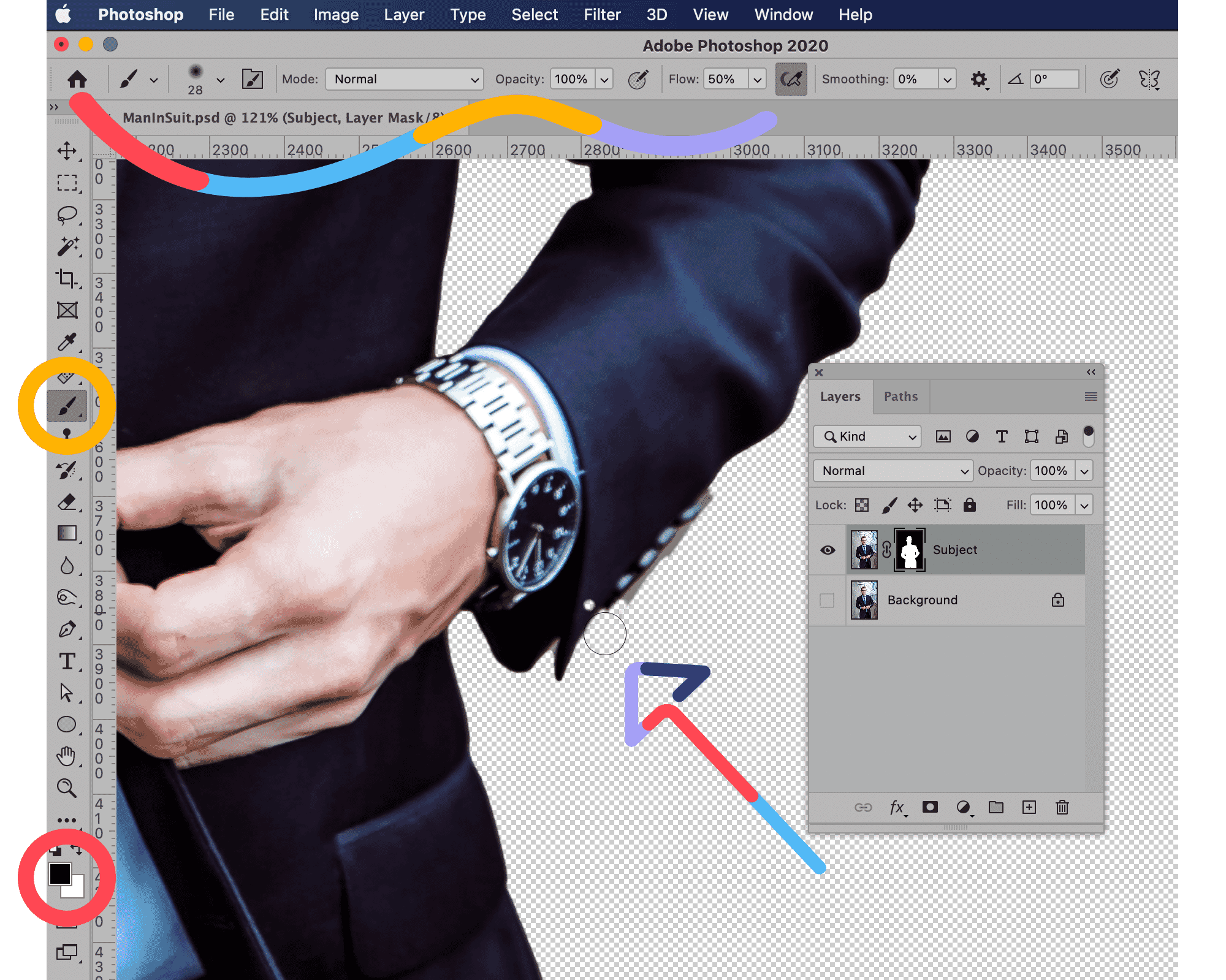Click the Home button in options bar
Viewport: 1226px width, 980px height.
pyautogui.click(x=77, y=79)
